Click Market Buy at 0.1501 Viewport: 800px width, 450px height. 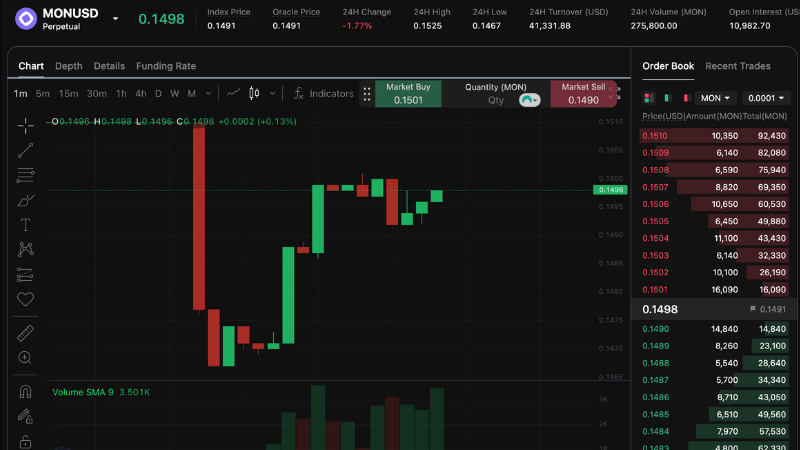408,94
